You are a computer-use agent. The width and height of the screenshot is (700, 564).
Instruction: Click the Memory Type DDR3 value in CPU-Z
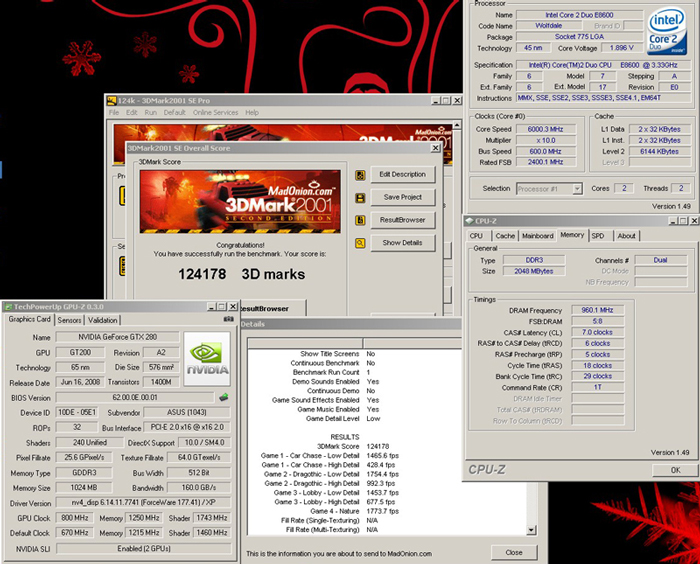click(534, 260)
